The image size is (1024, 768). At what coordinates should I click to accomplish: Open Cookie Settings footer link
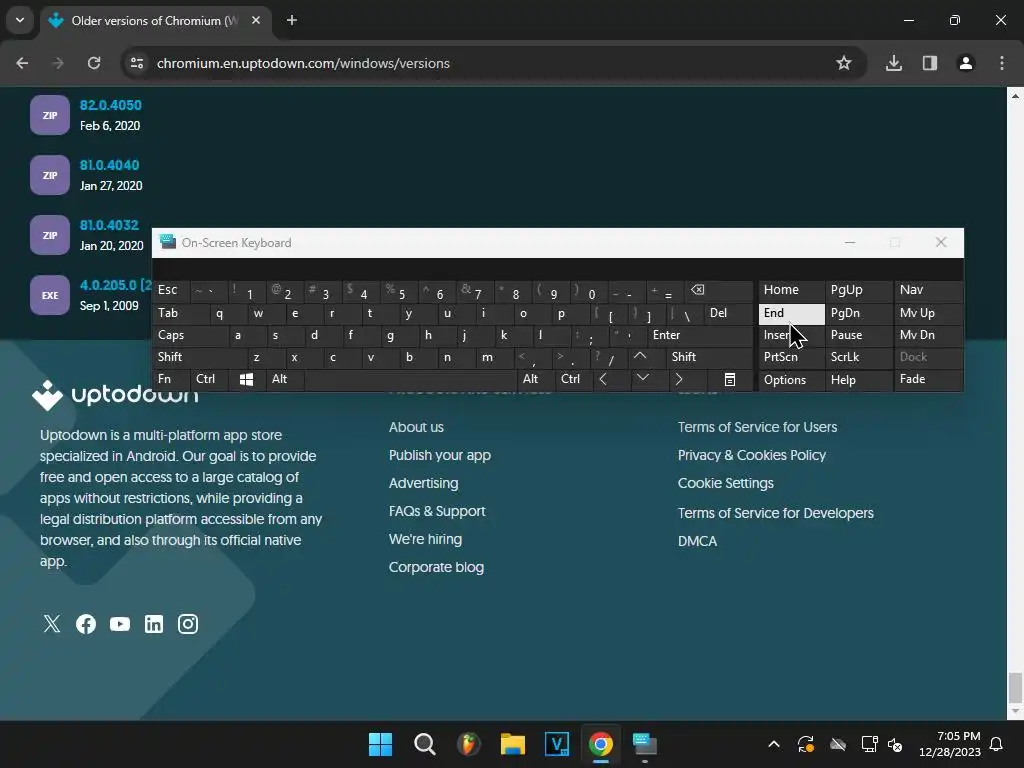[726, 483]
